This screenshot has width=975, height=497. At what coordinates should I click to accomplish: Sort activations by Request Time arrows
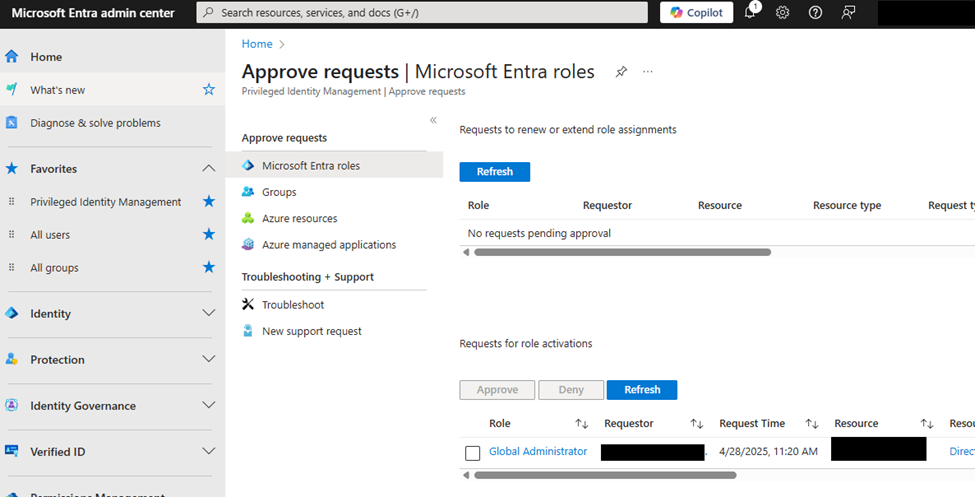coord(811,424)
